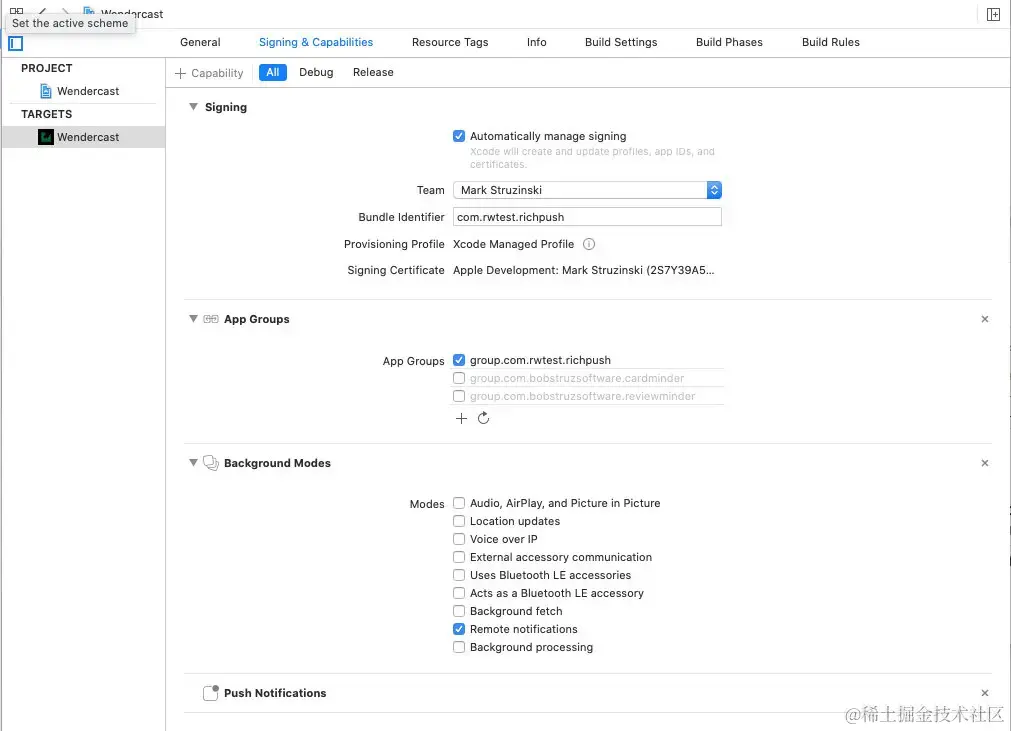
Task: Select Wendercast under PROJECT
Action: point(83,91)
